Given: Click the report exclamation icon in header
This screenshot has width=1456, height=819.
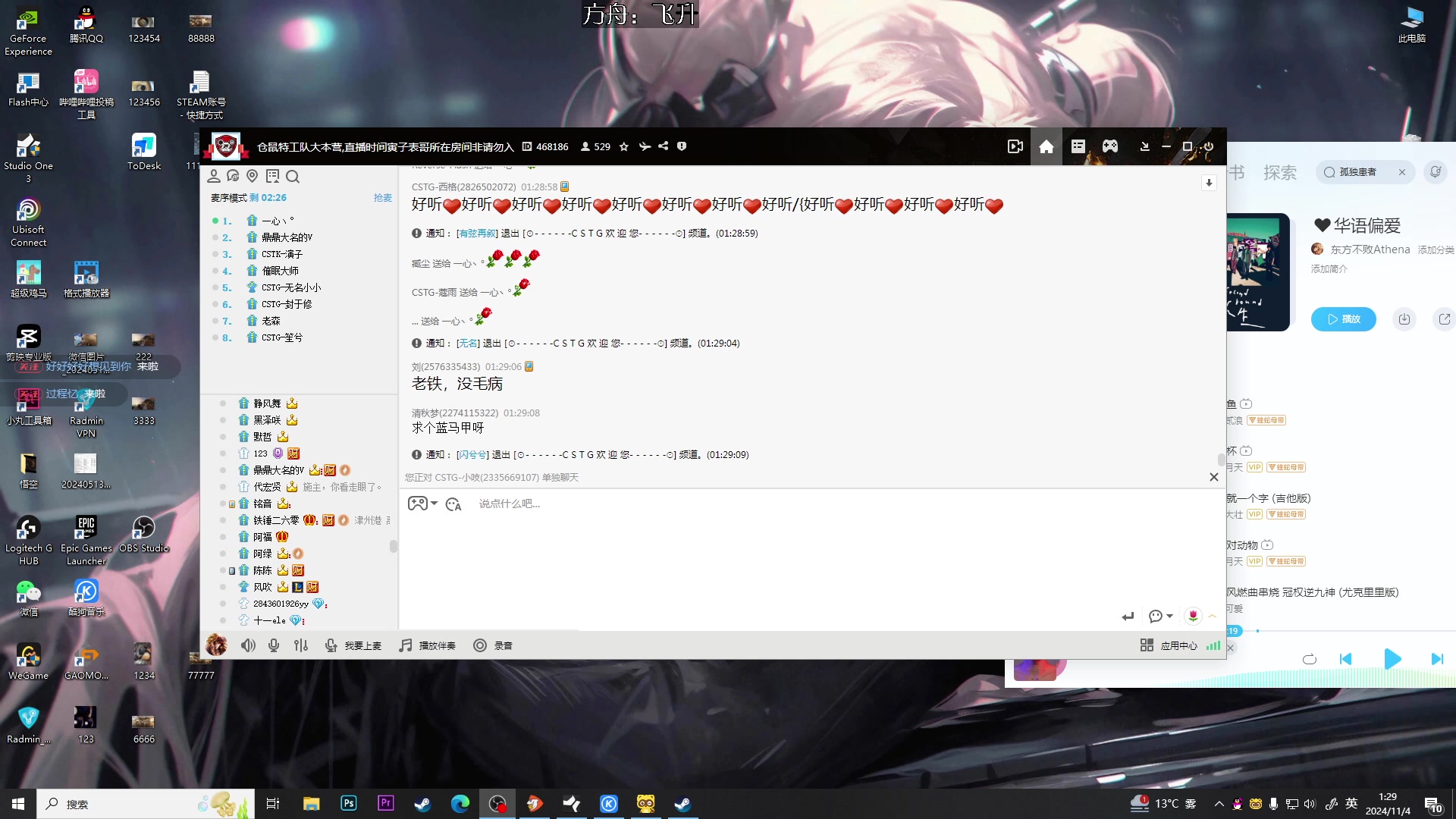Looking at the screenshot, I should coord(682,146).
